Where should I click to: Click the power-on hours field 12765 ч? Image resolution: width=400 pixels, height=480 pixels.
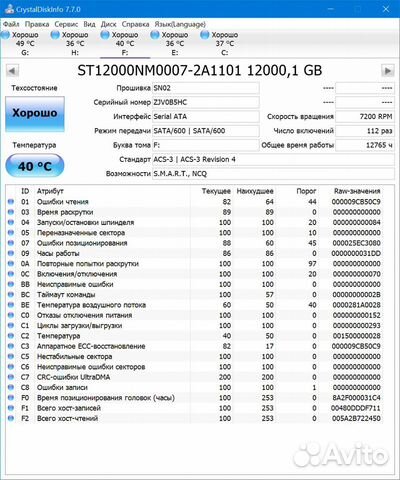coord(365,145)
